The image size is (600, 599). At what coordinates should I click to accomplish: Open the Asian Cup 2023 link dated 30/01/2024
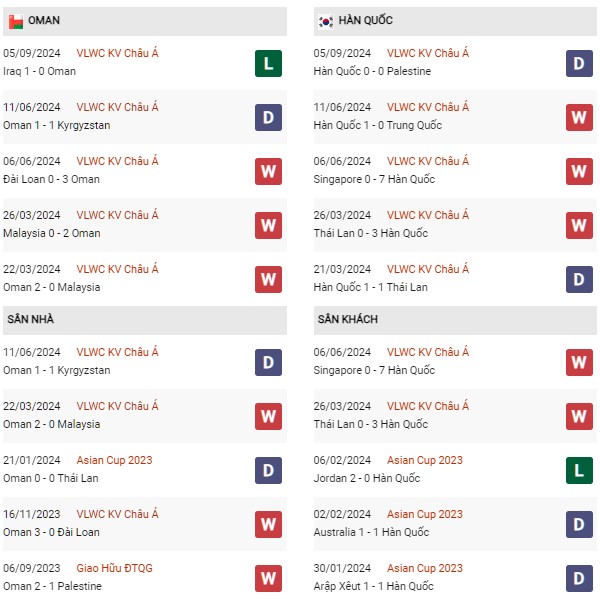(x=425, y=568)
